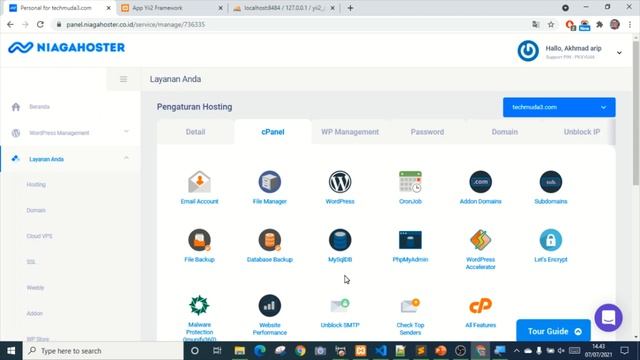Open the Unblock IP tab
This screenshot has height=360, width=640.
click(581, 132)
